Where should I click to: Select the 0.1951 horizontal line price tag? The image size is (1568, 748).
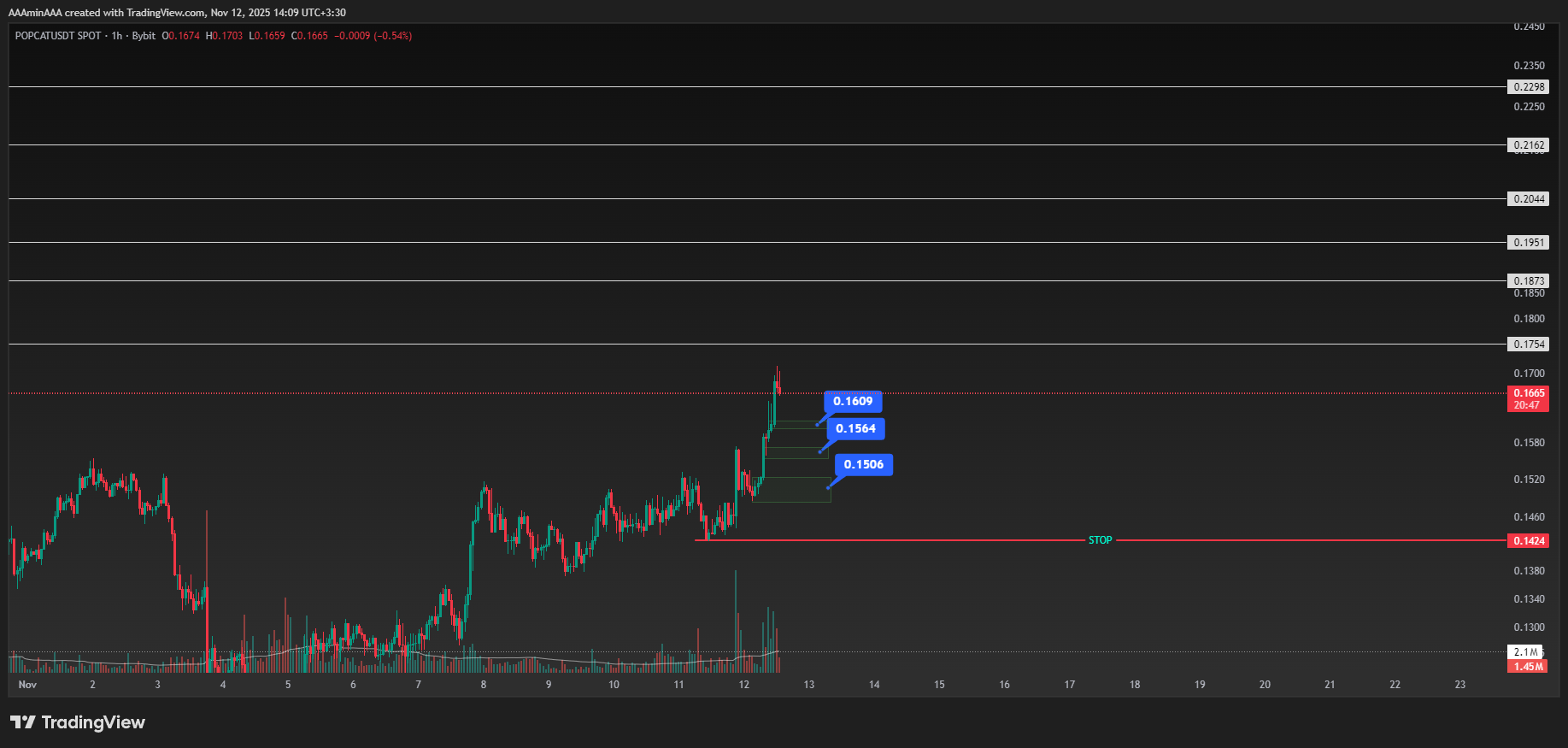click(x=1529, y=243)
